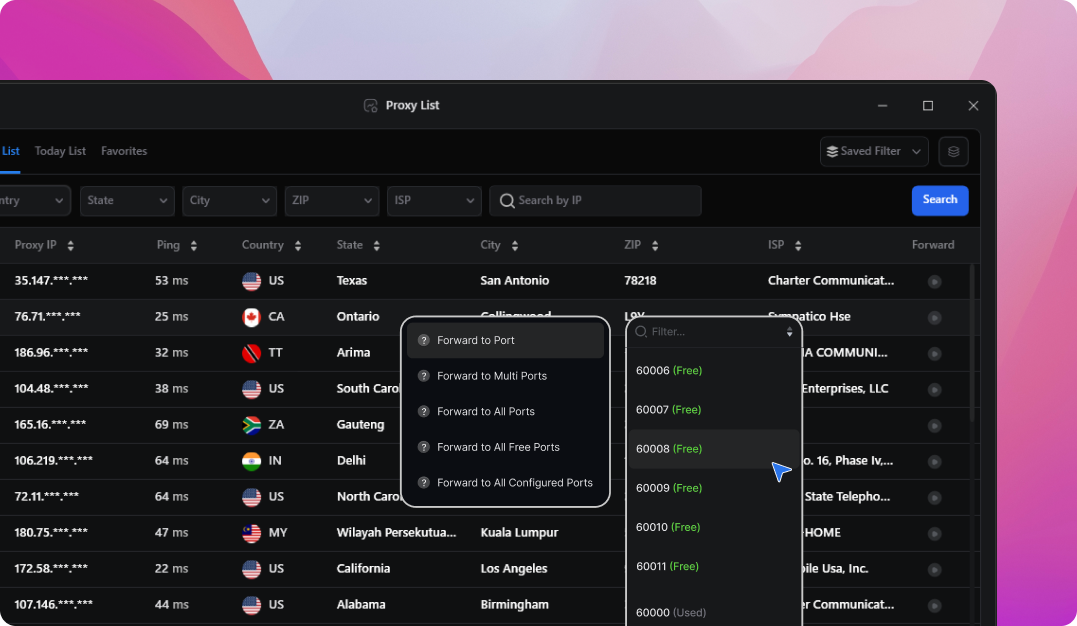Click the Trinidad flag in TT row

[251, 353]
